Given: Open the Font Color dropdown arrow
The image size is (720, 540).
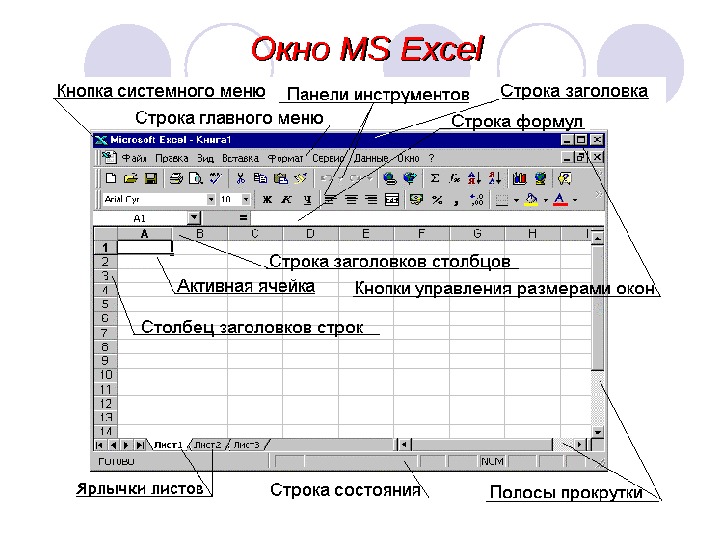Looking at the screenshot, I should [x=575, y=200].
